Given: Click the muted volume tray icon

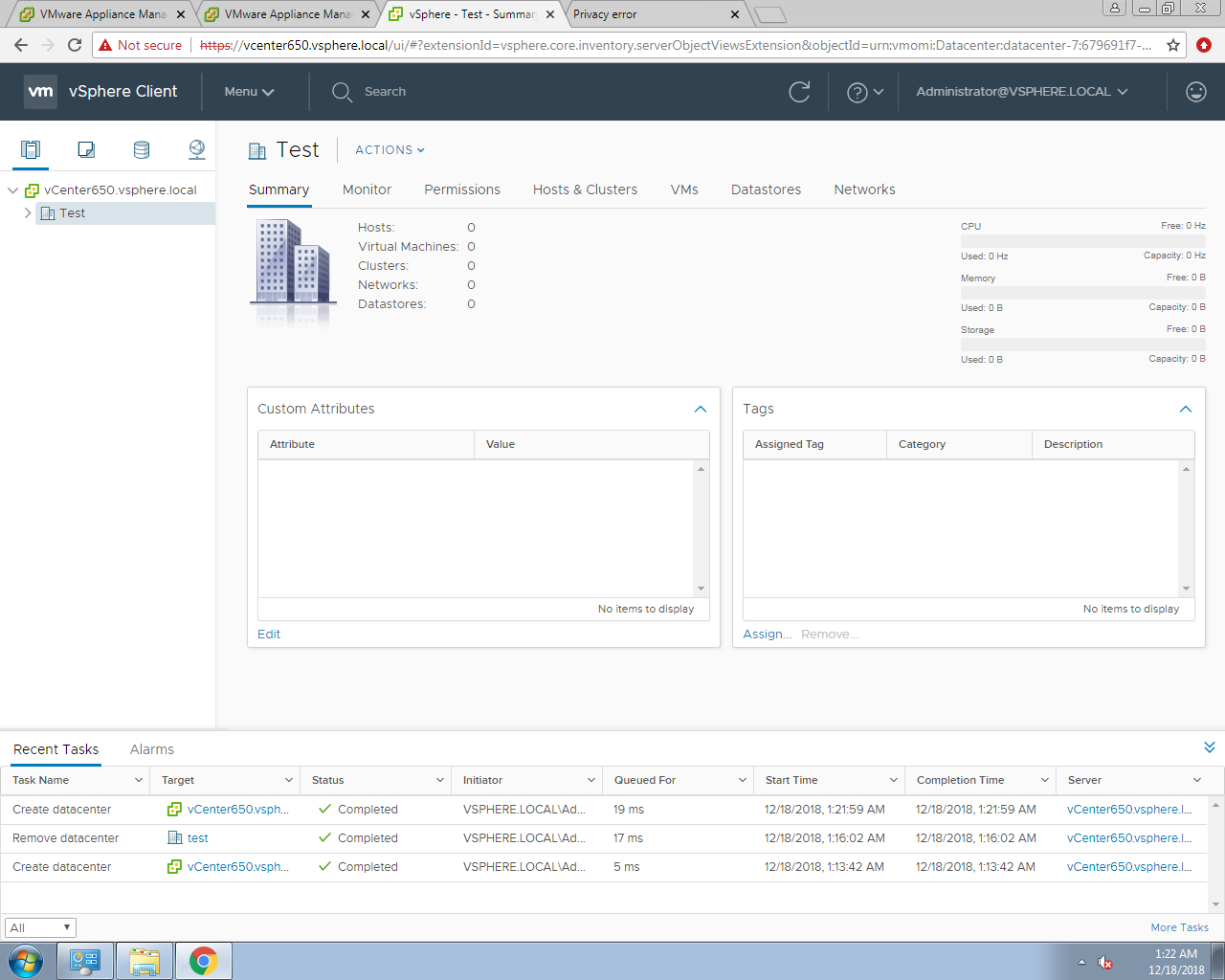Looking at the screenshot, I should click(x=1105, y=962).
